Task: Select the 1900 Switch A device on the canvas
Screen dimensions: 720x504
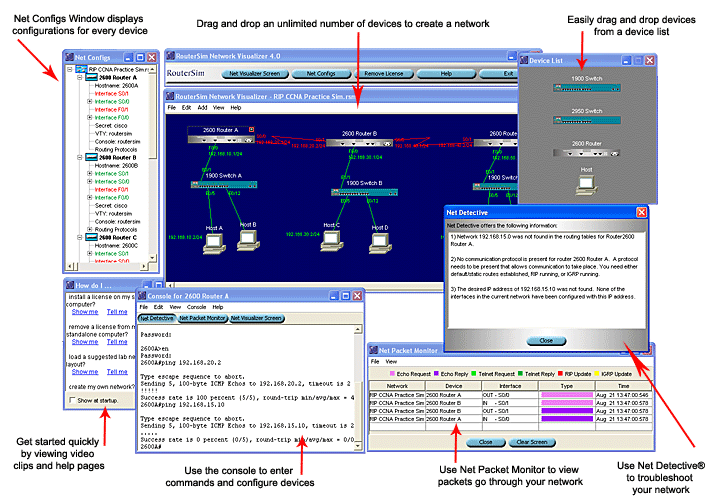Action: point(224,185)
